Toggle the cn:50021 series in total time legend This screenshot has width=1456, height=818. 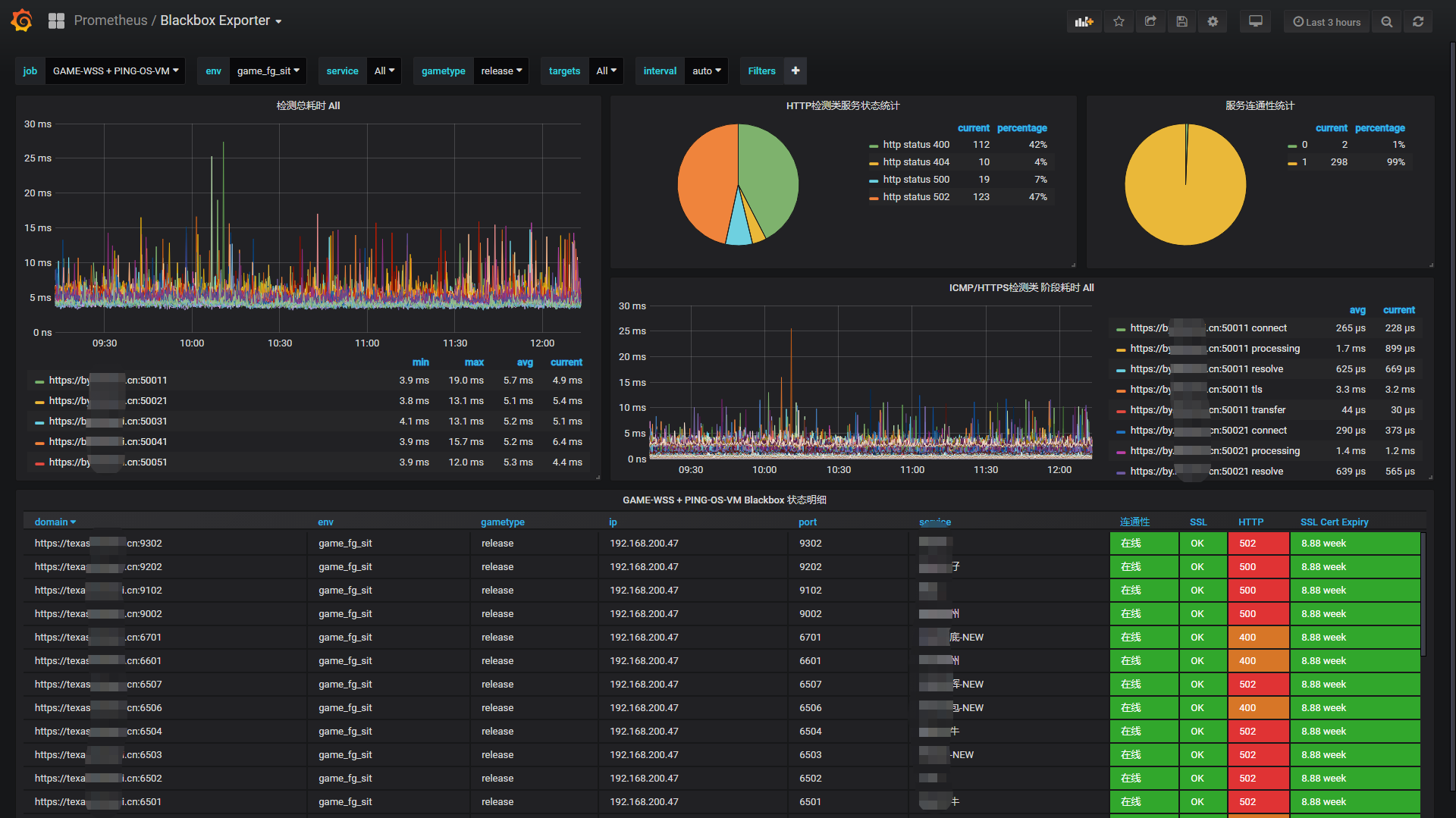pos(108,401)
